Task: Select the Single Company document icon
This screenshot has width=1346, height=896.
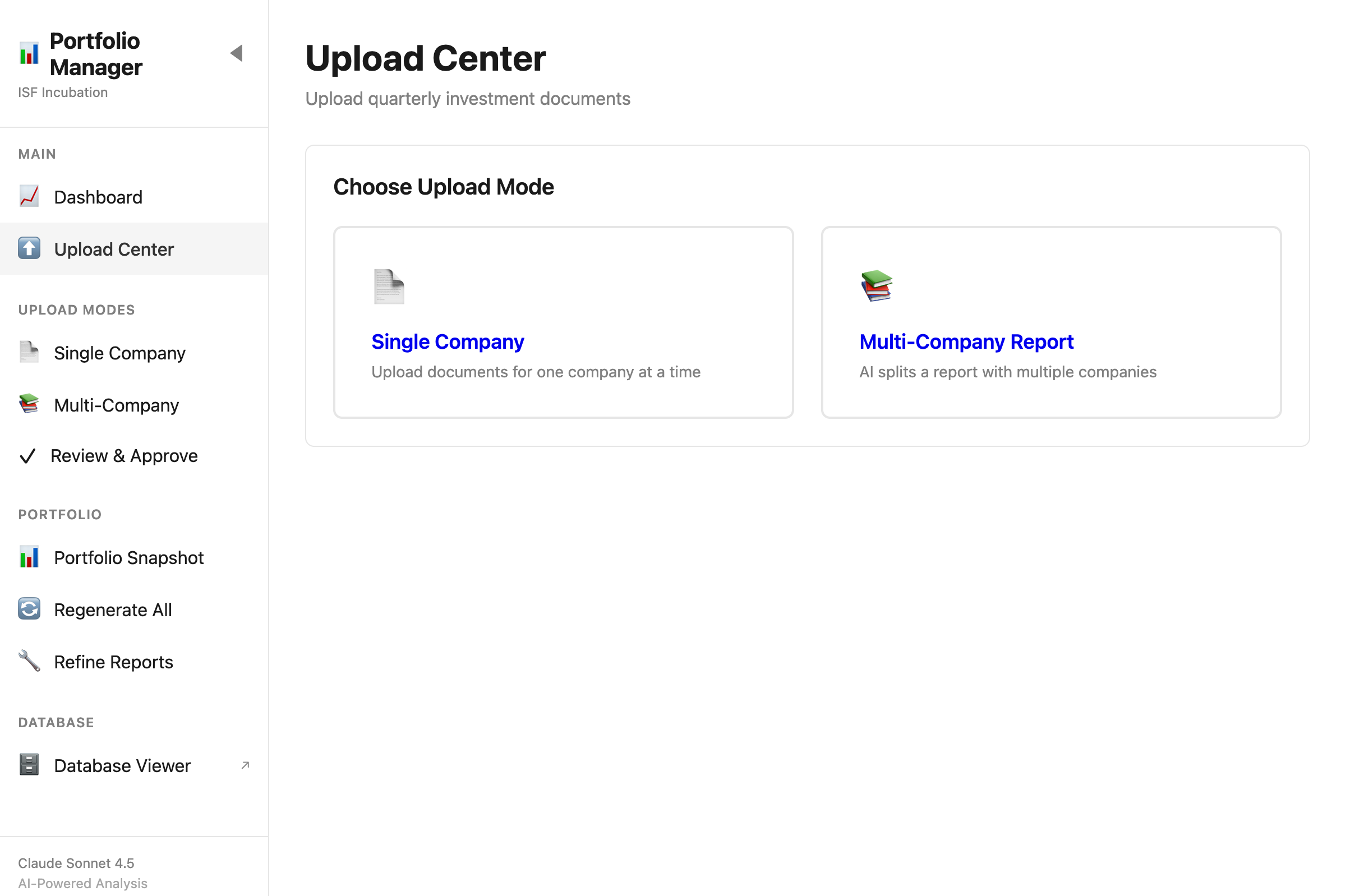Action: pyautogui.click(x=28, y=352)
